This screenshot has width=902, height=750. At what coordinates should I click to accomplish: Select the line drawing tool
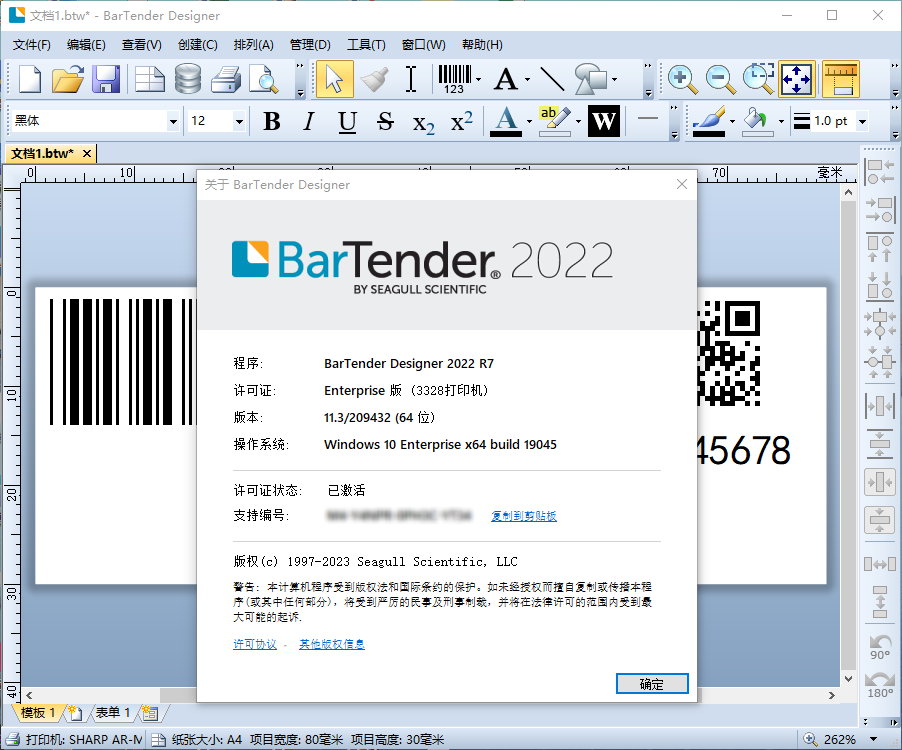point(552,79)
